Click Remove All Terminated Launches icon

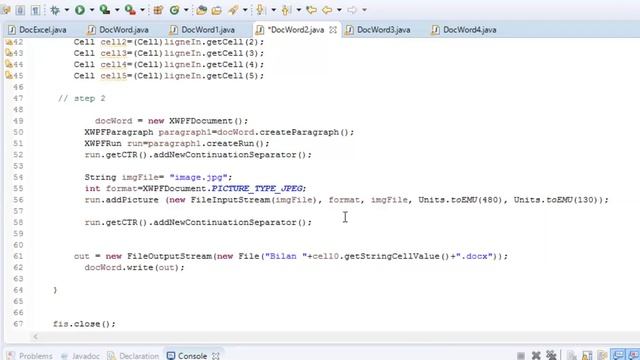pyautogui.click(x=551, y=355)
